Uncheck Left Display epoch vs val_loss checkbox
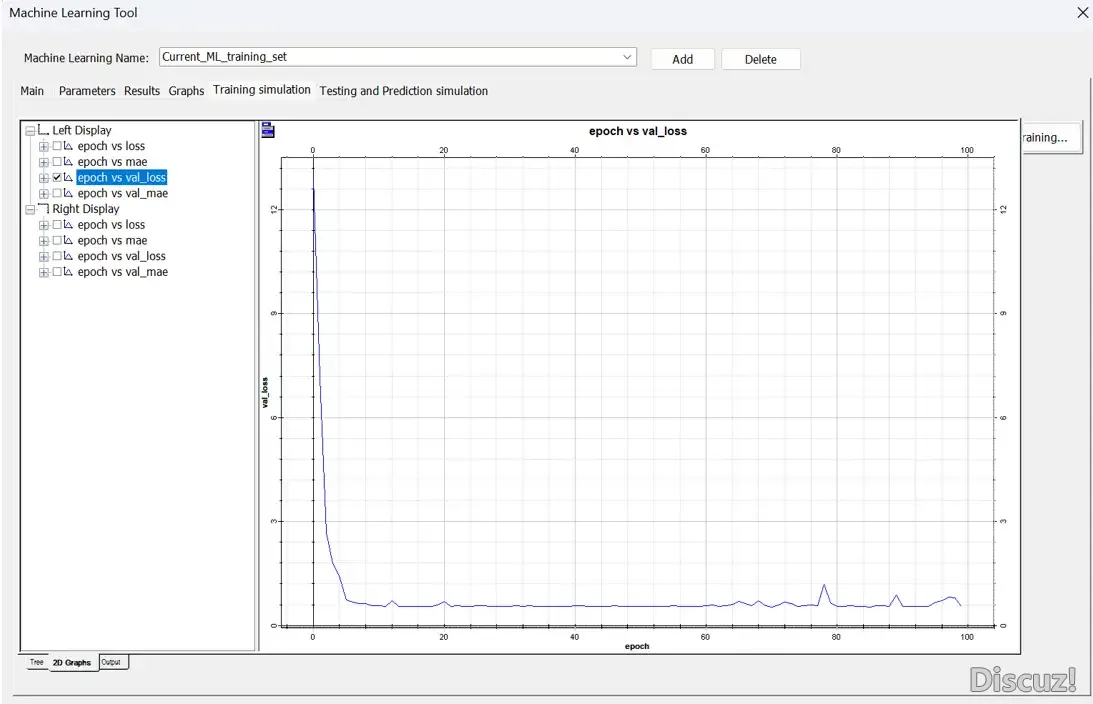1093x704 pixels. (x=57, y=178)
